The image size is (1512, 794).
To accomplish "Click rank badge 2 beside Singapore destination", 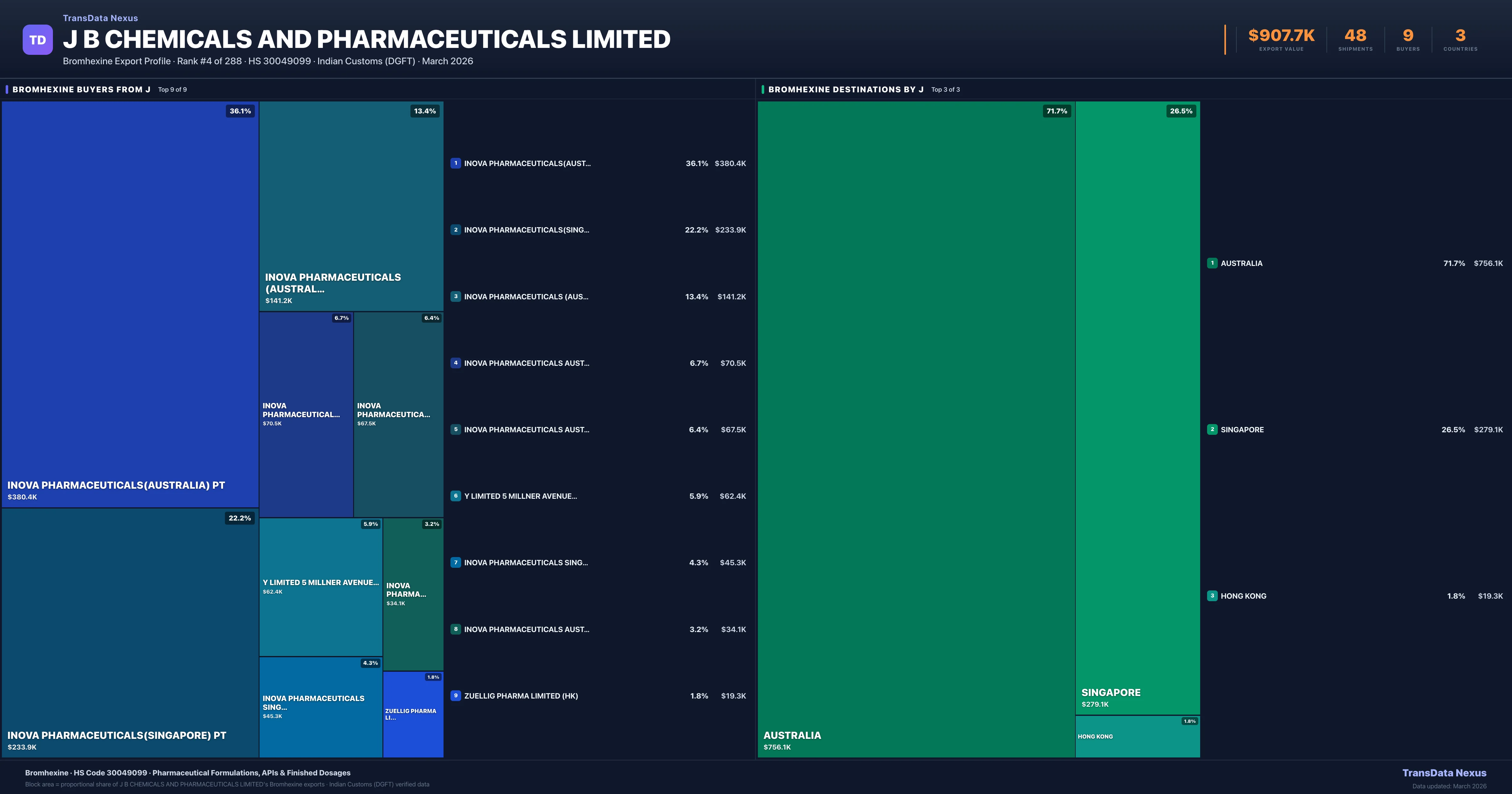I will tap(1212, 429).
